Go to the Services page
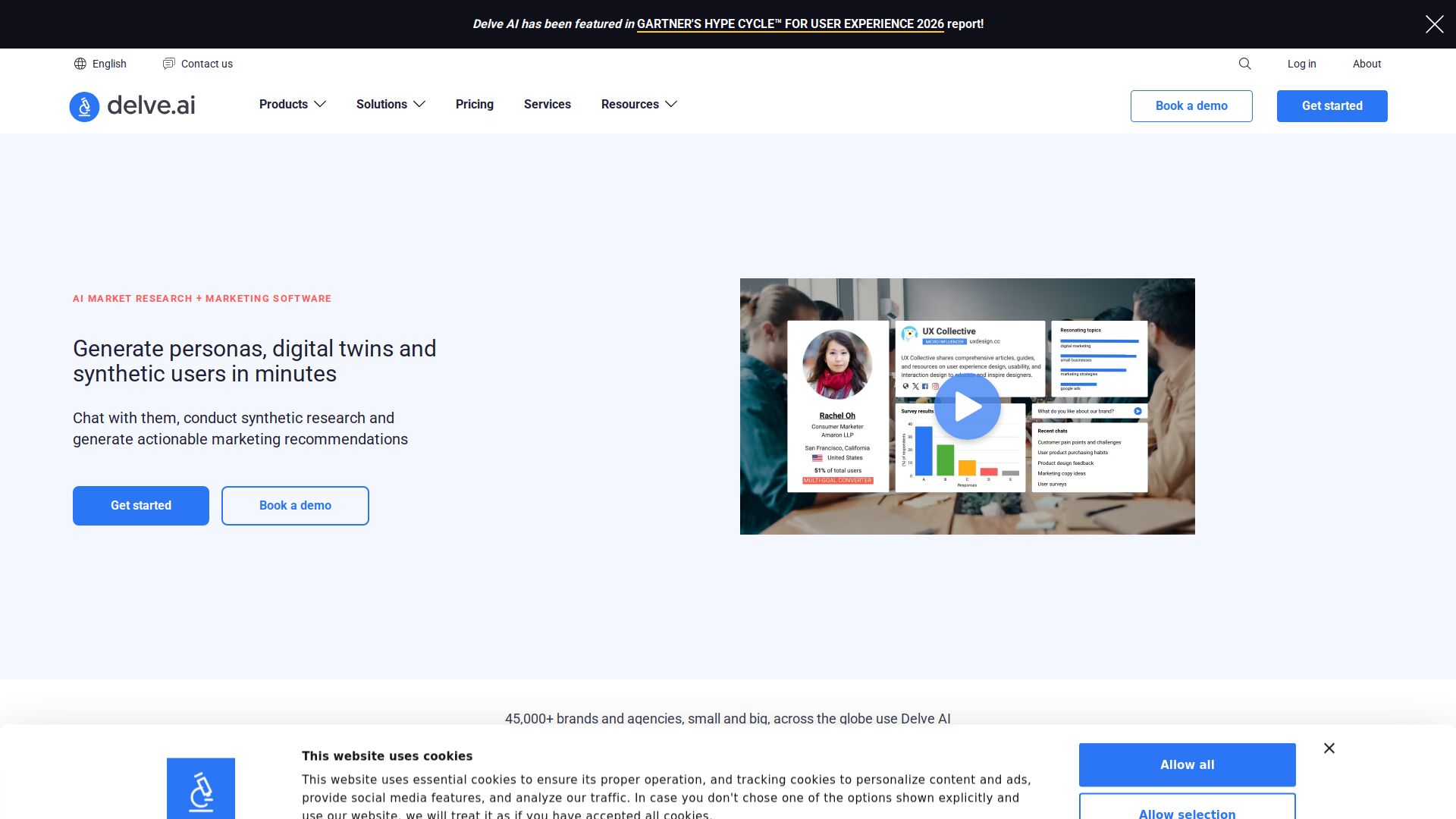This screenshot has height=819, width=1456. click(548, 105)
